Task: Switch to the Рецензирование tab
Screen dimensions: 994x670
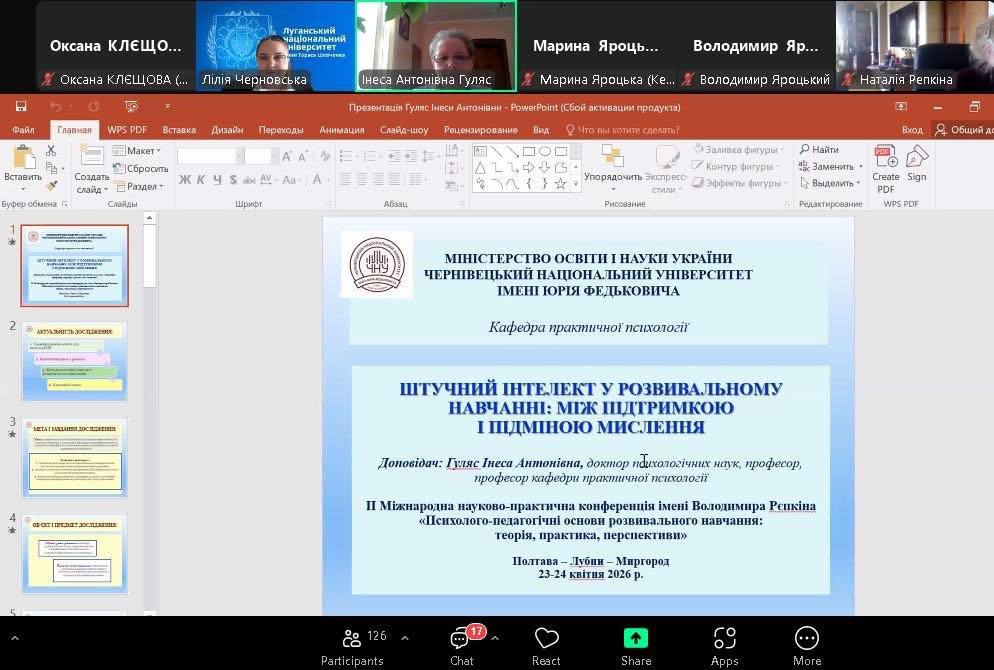Action: coord(481,130)
